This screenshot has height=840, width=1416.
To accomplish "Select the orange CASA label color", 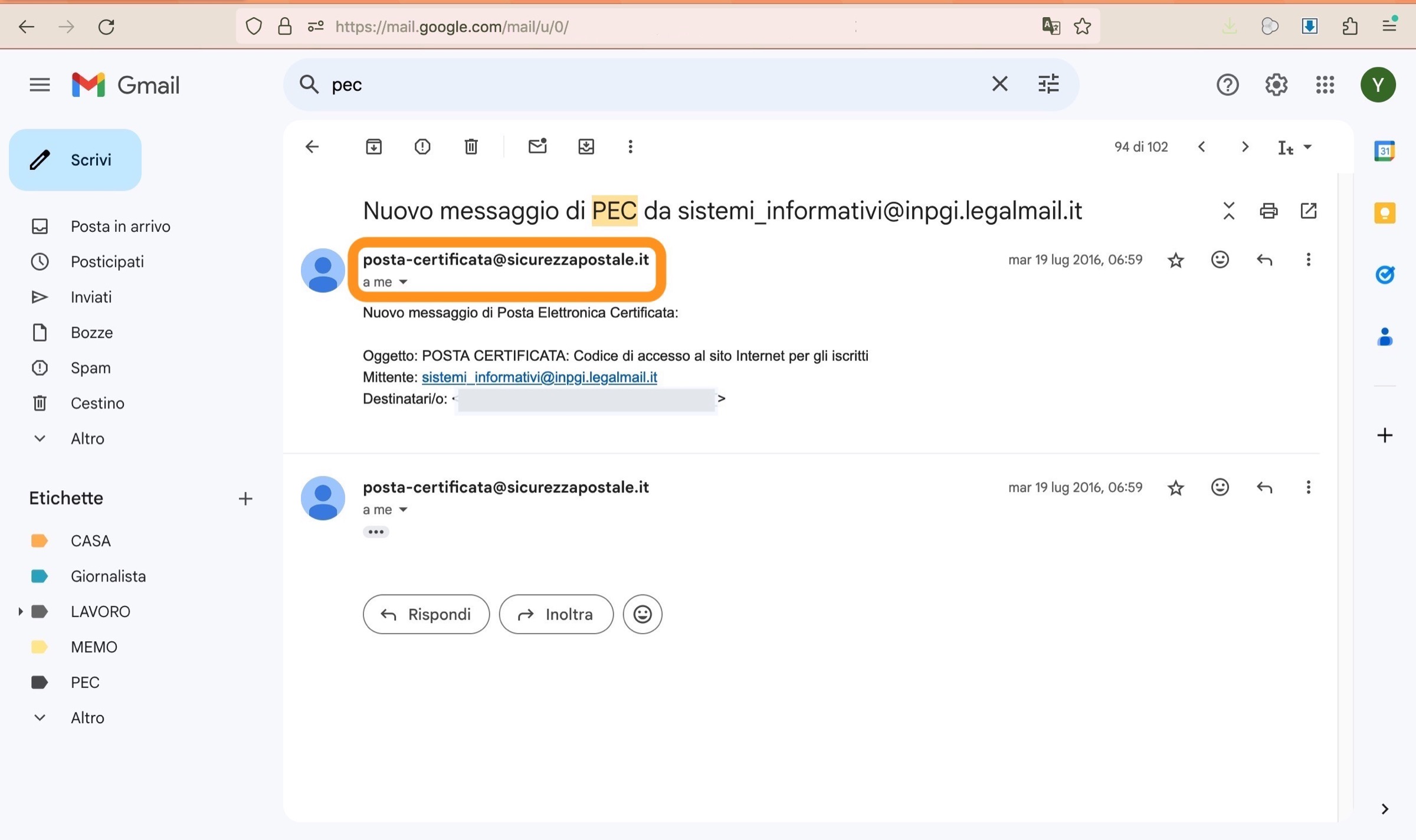I will click(x=39, y=541).
